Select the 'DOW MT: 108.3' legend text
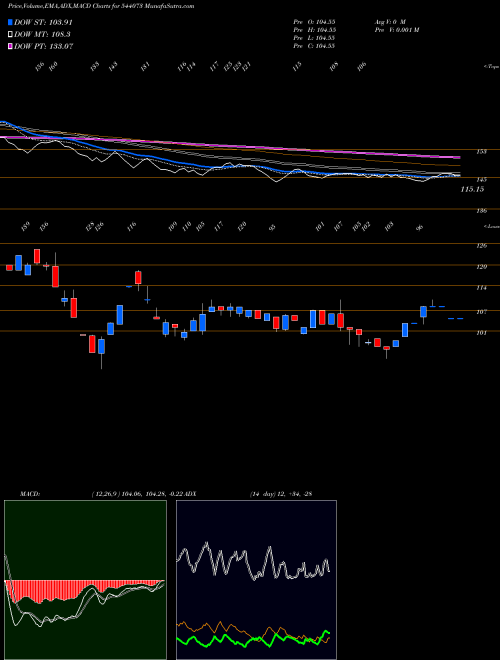500x660 pixels. coord(42,35)
